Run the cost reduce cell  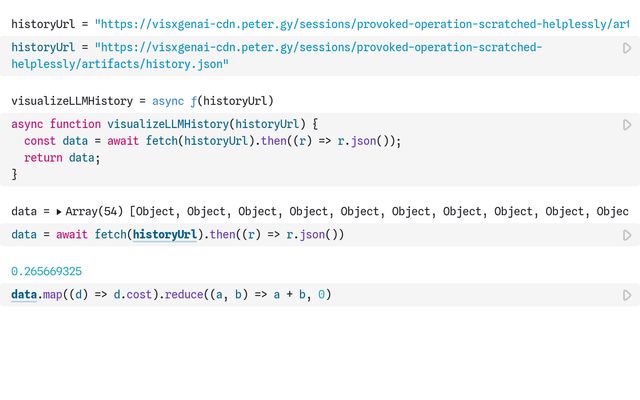pos(627,295)
